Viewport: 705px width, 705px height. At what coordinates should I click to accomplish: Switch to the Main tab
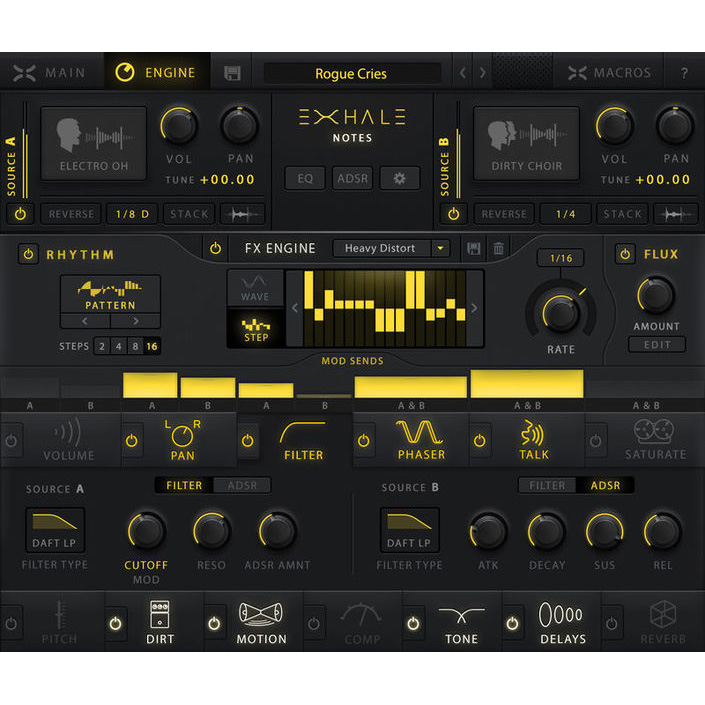tap(50, 73)
